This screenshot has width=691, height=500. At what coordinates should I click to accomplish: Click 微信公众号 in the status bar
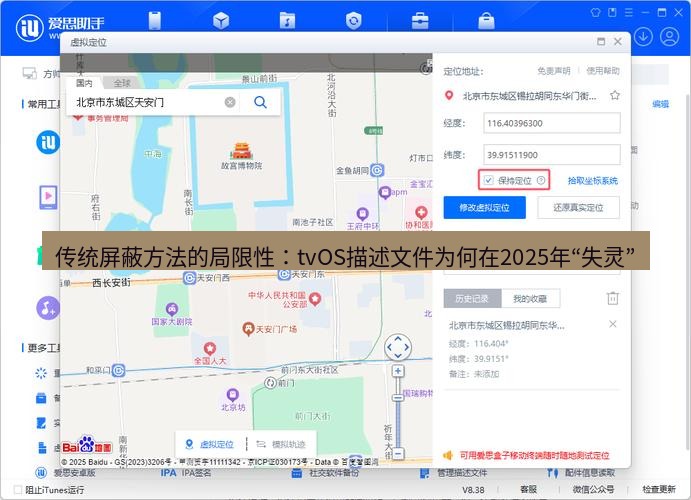[593, 489]
